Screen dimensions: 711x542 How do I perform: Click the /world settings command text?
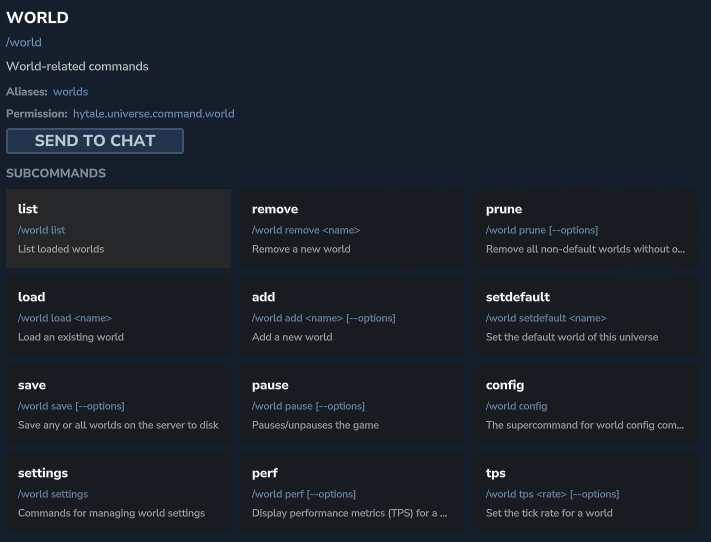coord(53,494)
